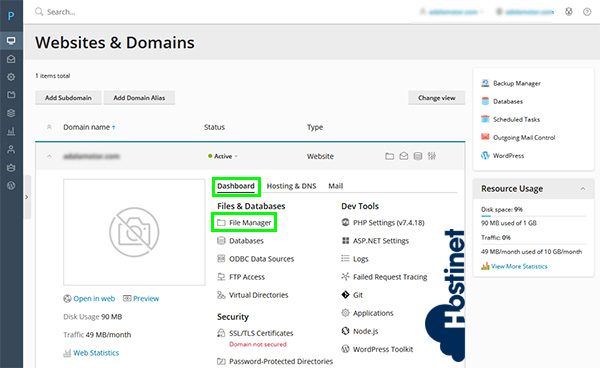Screen dimensions: 600x368
Task: Collapse the Resource Usage panel
Action: coord(583,189)
